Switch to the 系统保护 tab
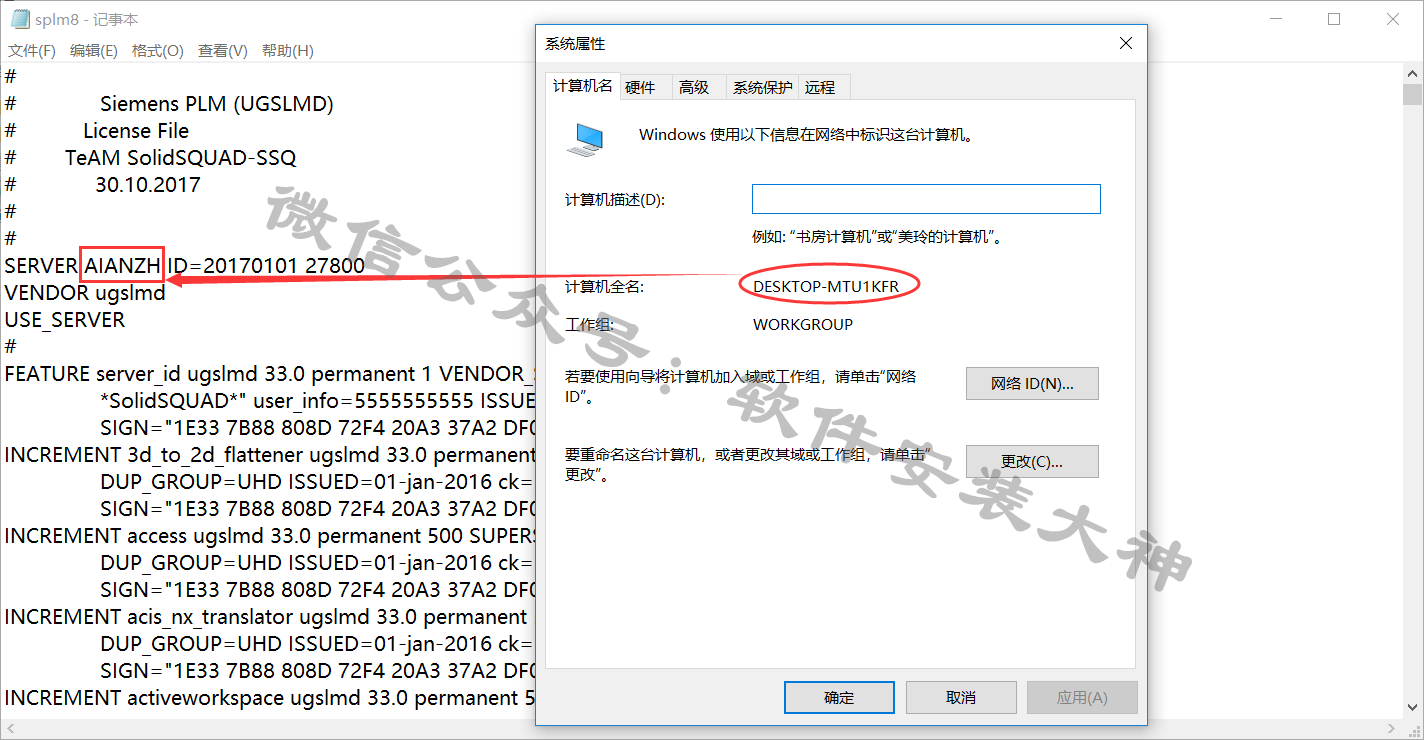This screenshot has height=740, width=1424. (762, 87)
